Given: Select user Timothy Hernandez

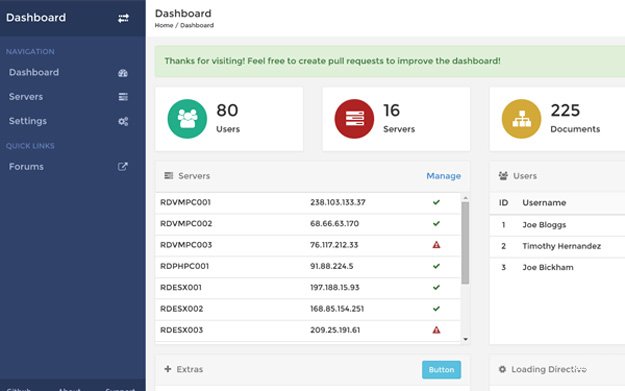Looking at the screenshot, I should pos(562,246).
